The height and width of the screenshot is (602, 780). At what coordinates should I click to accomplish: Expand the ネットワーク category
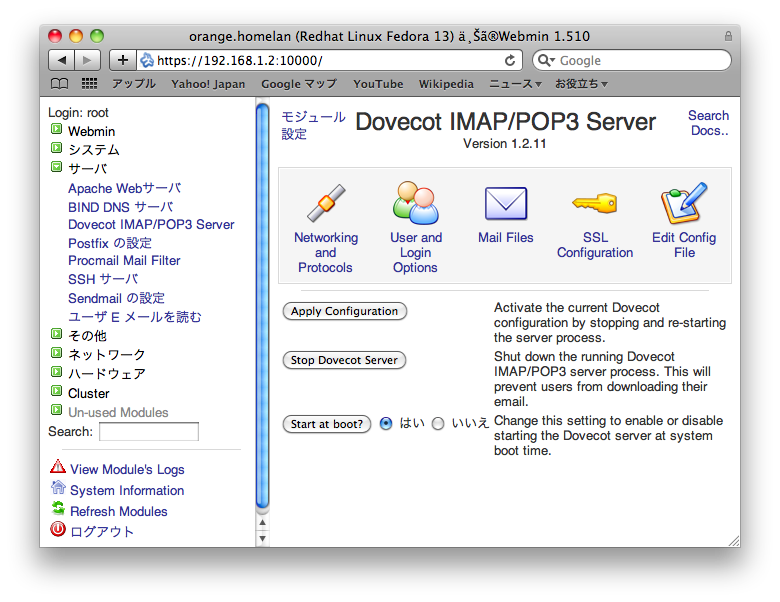[57, 354]
